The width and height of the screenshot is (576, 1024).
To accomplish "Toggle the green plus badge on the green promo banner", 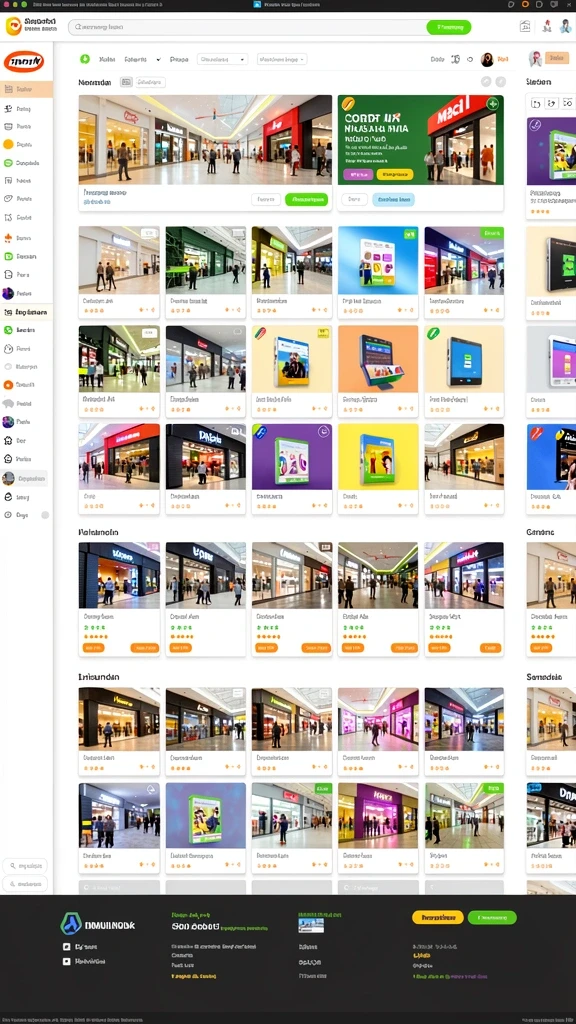I will click(x=493, y=103).
